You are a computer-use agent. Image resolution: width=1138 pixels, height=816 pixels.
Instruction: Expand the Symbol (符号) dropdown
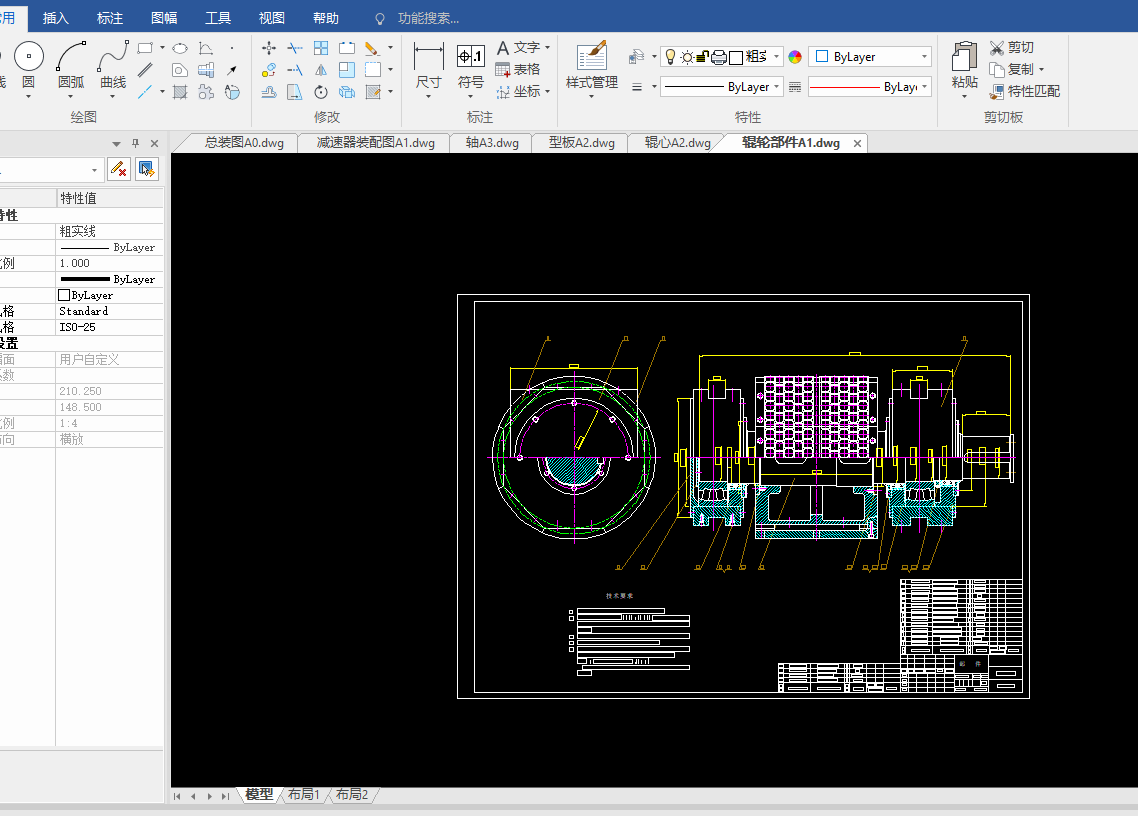pyautogui.click(x=470, y=97)
